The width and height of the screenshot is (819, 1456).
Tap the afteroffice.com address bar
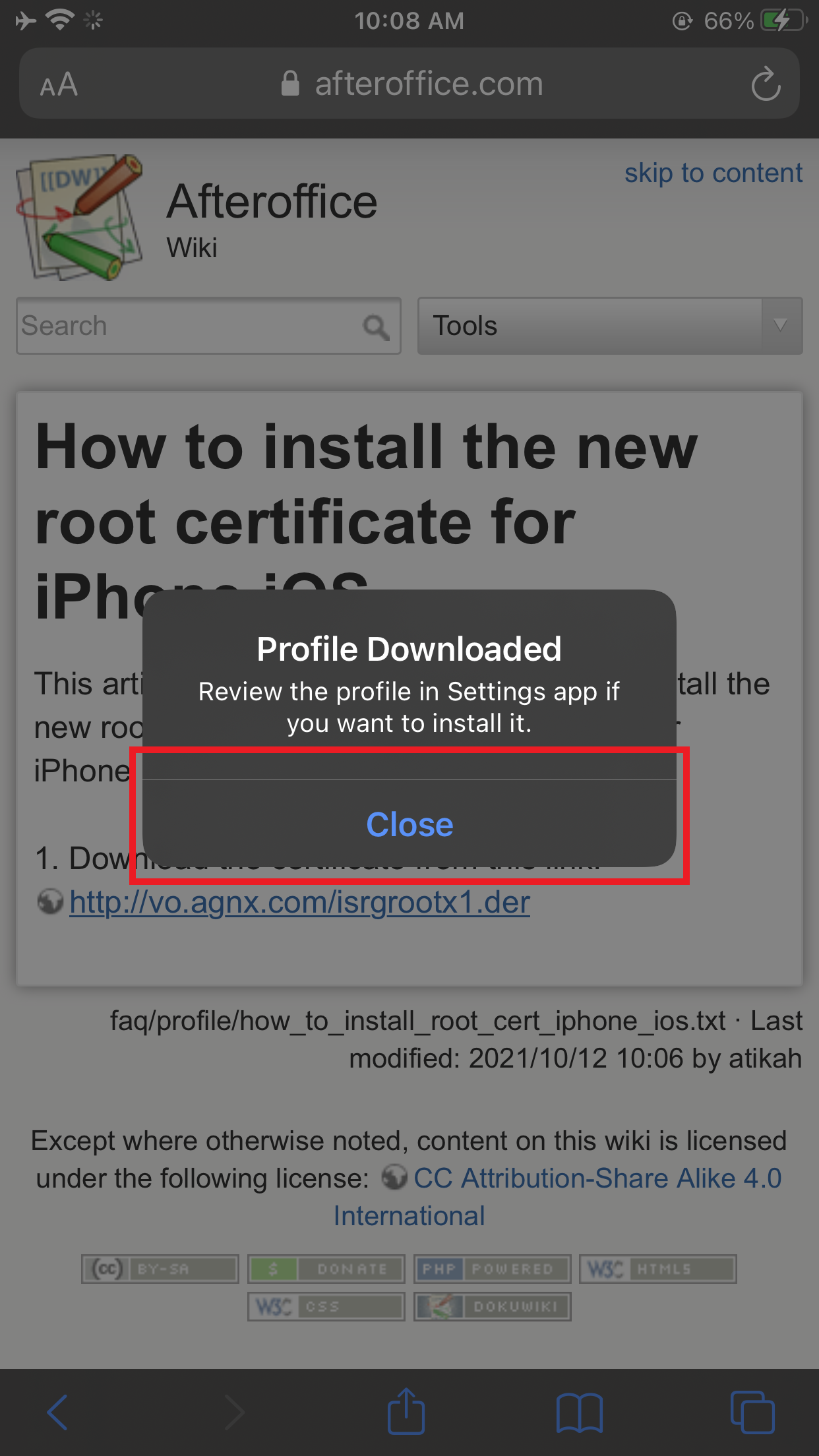(x=409, y=84)
